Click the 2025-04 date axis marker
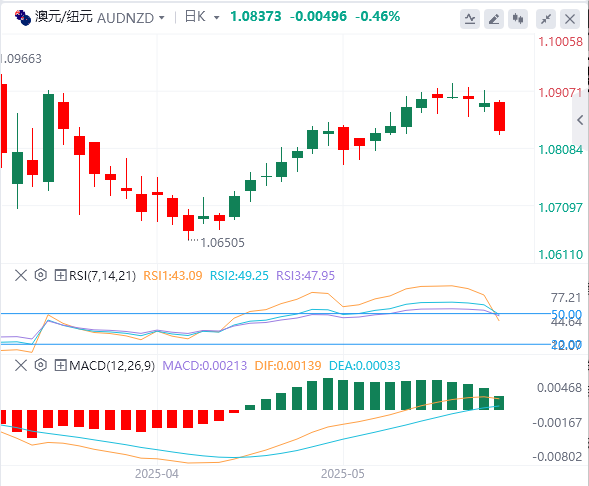This screenshot has width=589, height=486. 157,474
